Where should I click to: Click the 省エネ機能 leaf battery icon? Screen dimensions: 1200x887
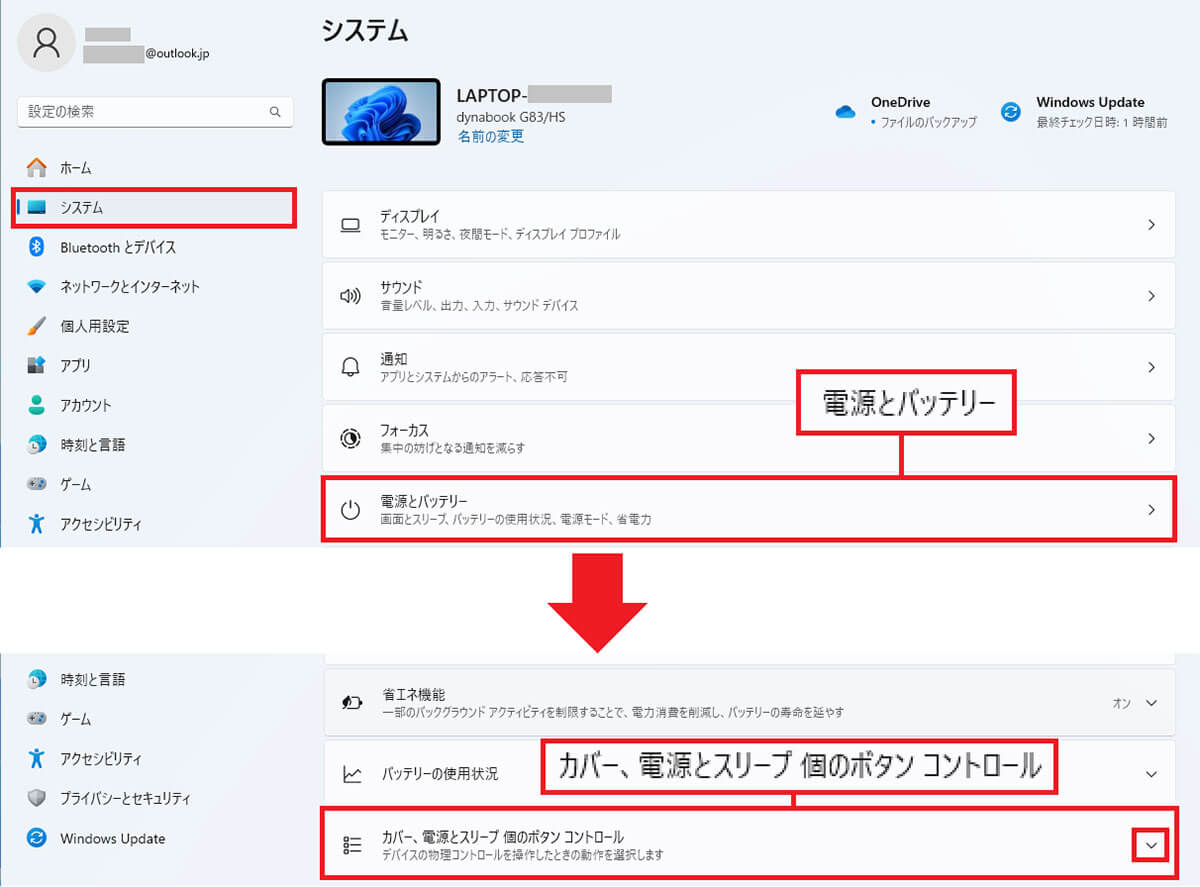pos(351,703)
